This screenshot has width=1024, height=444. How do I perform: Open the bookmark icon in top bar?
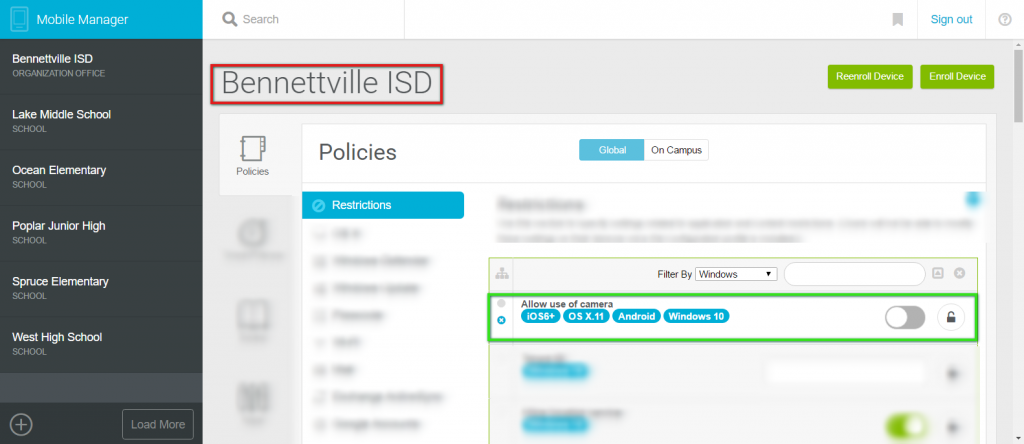point(898,20)
